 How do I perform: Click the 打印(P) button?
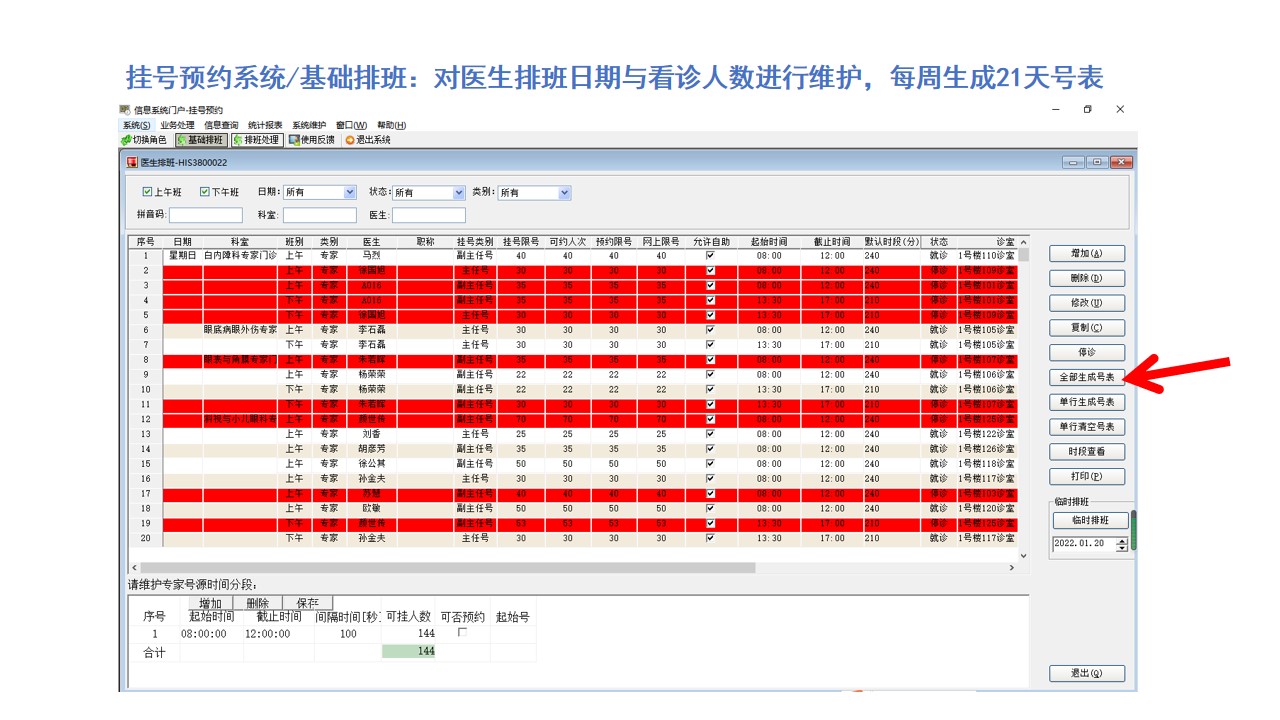1087,477
